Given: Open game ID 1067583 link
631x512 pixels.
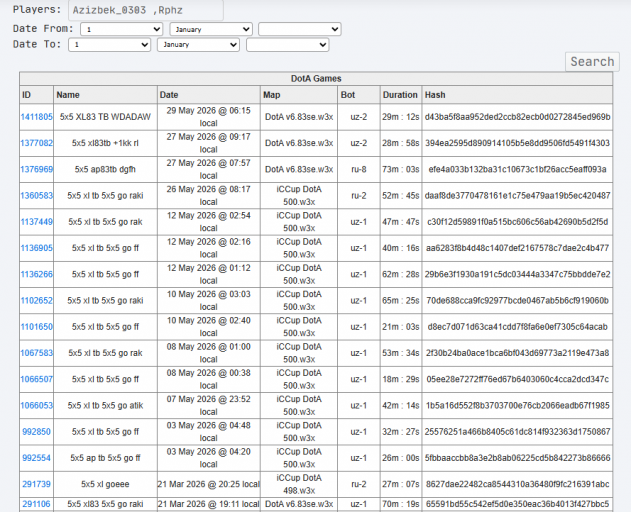Looking at the screenshot, I should coord(37,353).
